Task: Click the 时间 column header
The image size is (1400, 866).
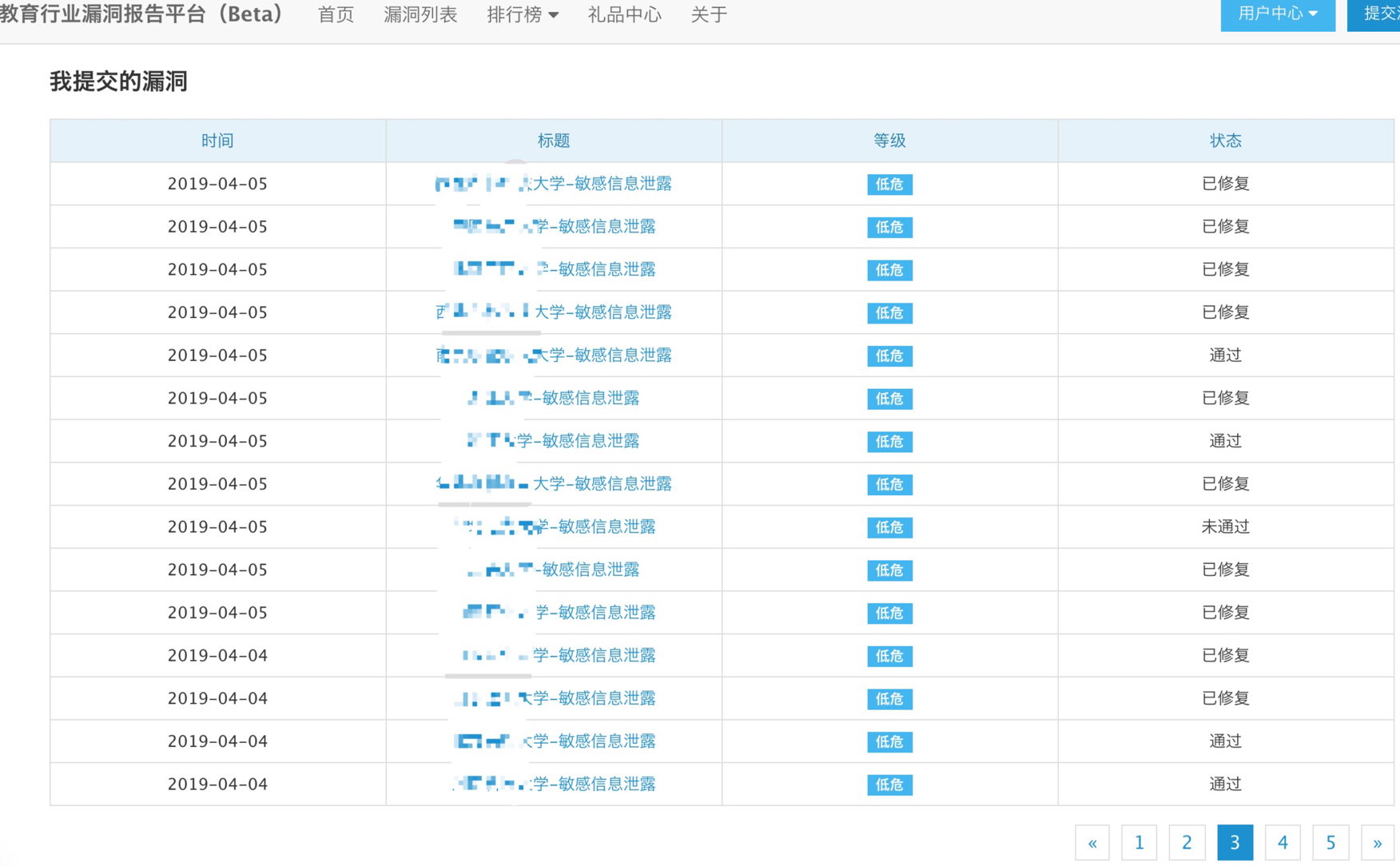Action: click(217, 141)
